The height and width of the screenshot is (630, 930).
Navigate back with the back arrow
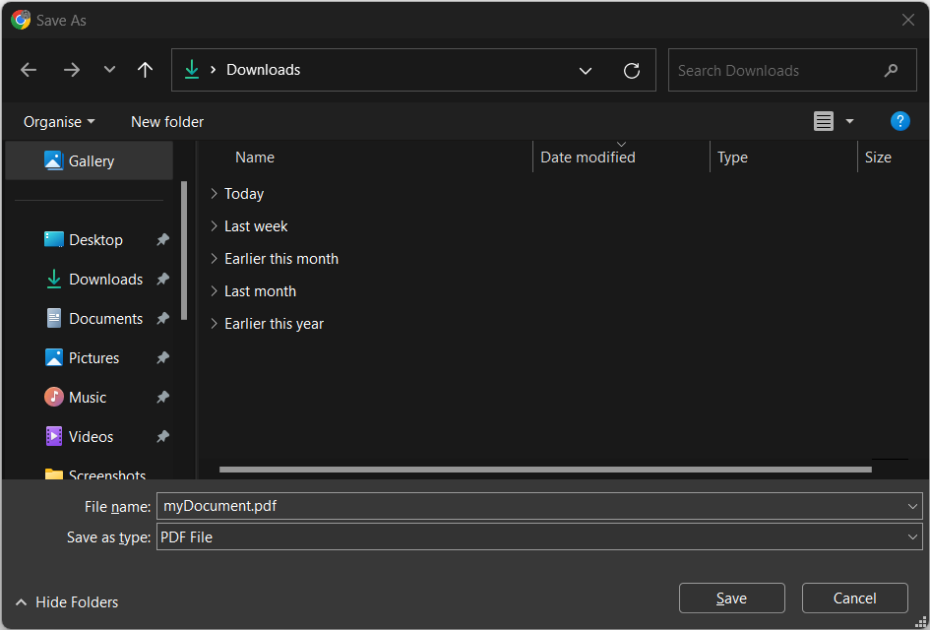point(28,70)
